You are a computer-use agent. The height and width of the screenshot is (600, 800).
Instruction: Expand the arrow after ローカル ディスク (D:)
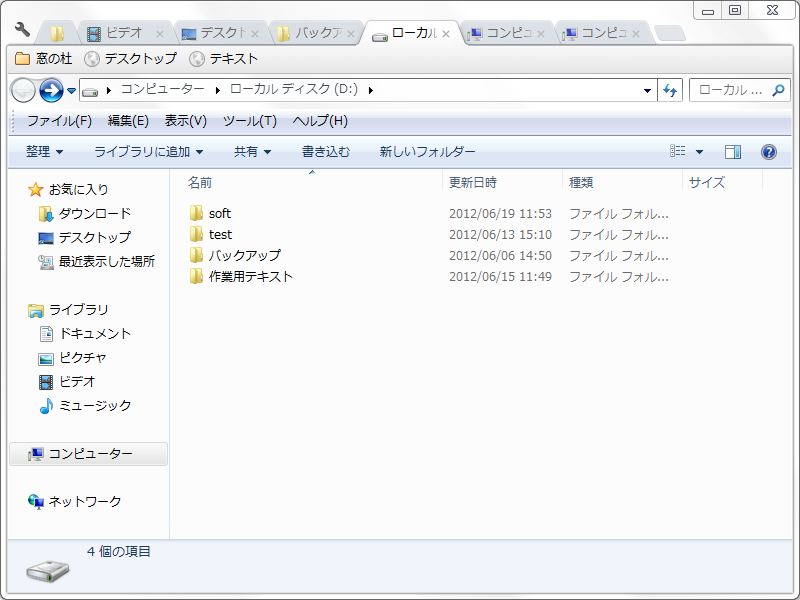(x=371, y=91)
